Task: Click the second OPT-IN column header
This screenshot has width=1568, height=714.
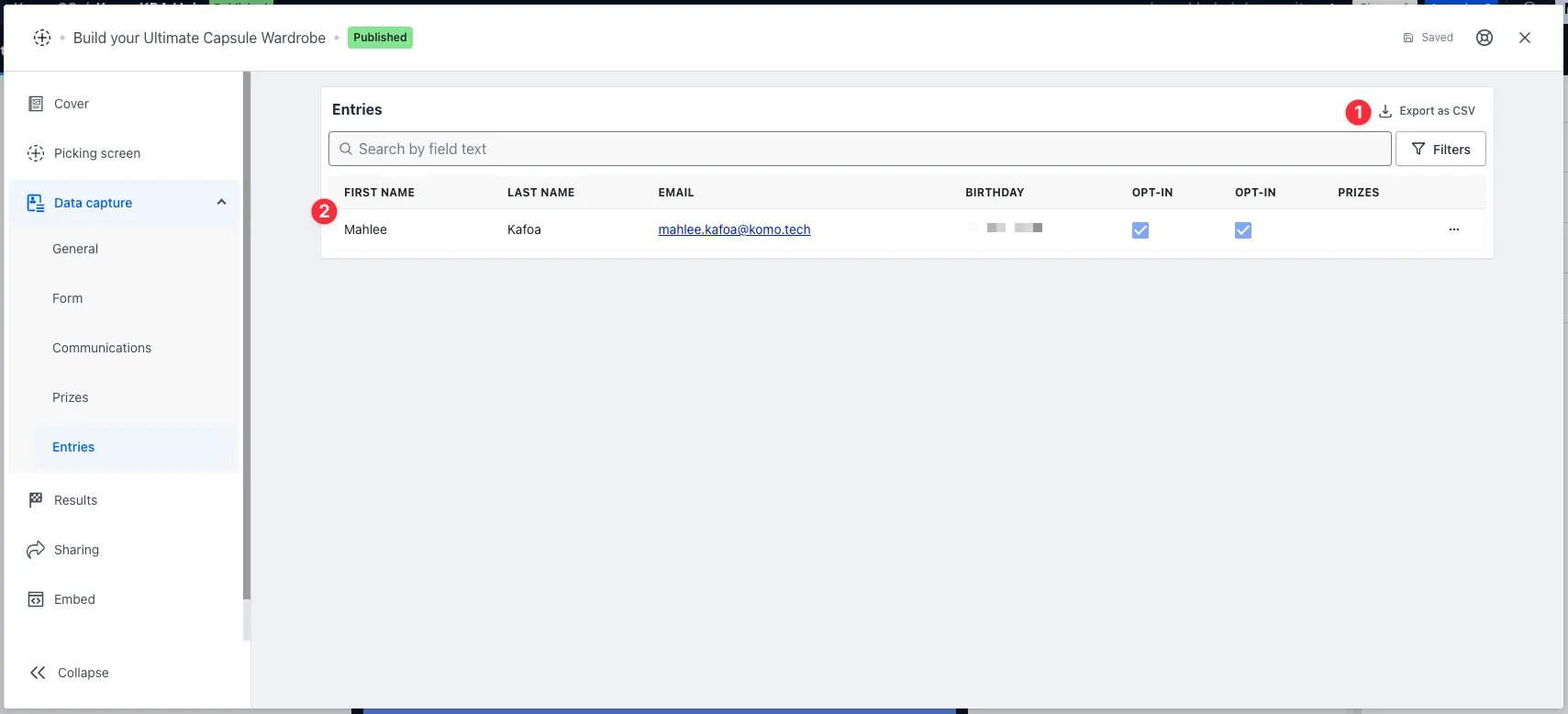Action: point(1255,193)
